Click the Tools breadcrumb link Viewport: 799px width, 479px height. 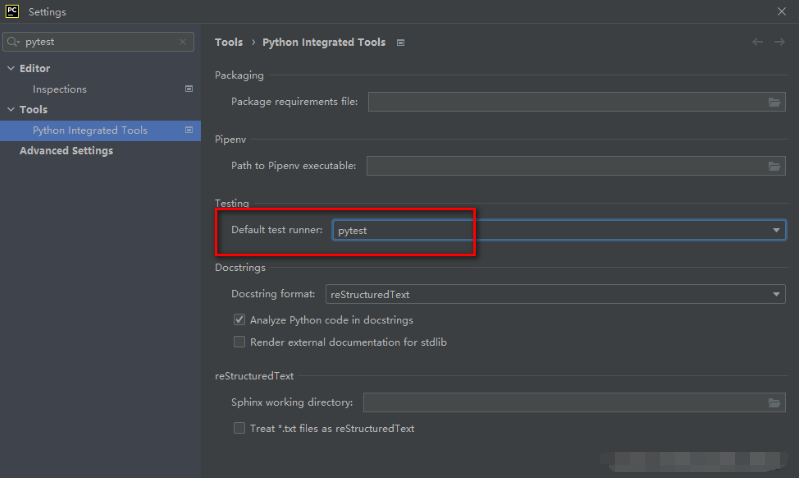(229, 42)
